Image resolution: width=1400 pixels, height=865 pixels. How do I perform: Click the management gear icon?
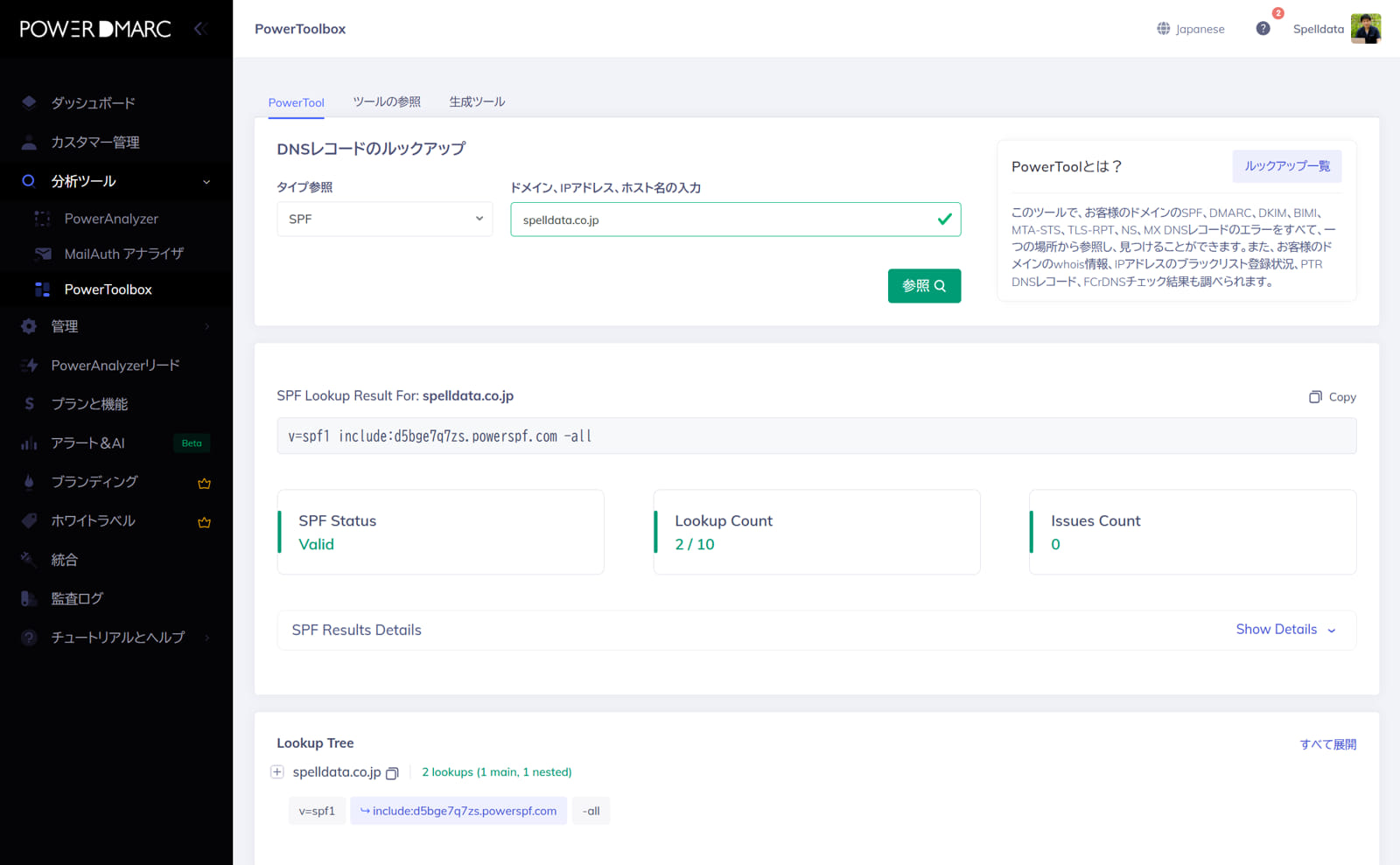tap(29, 326)
